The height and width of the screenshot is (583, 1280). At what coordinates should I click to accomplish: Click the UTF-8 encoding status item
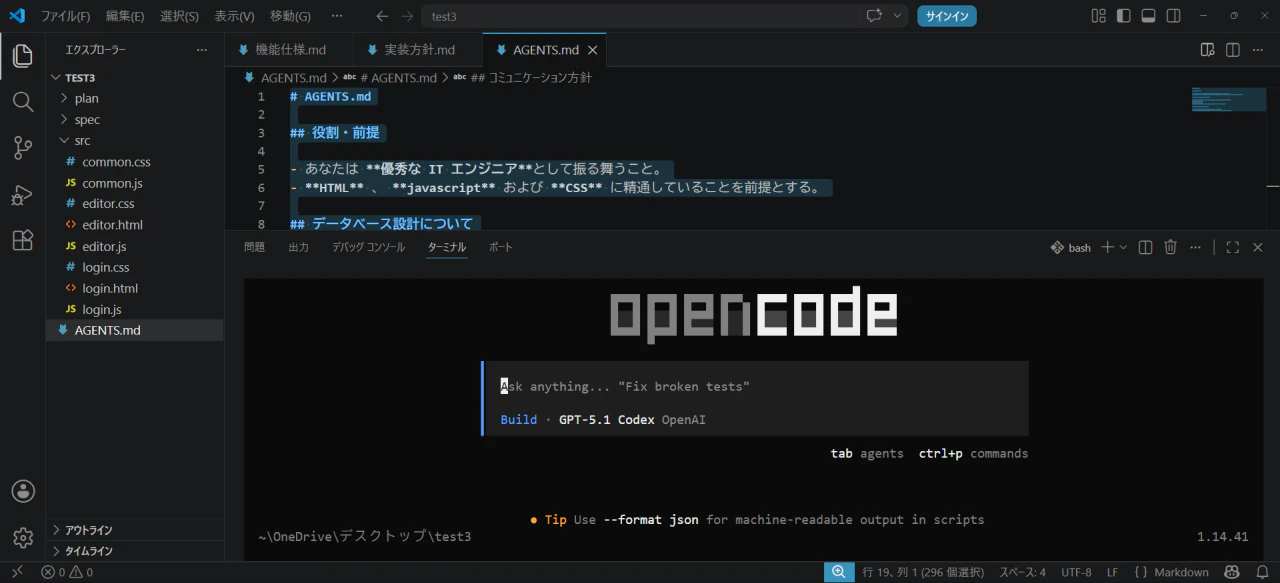coord(1076,572)
